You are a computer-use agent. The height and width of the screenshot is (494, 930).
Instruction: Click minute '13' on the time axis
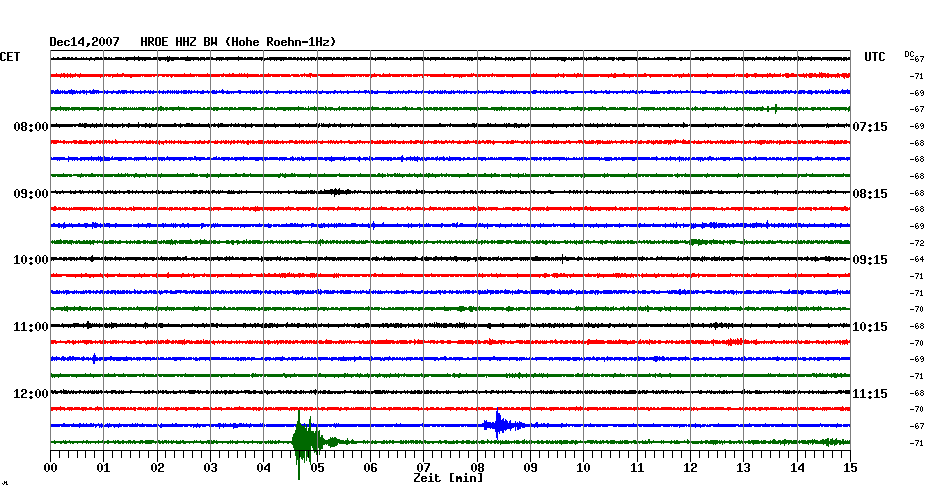744,468
